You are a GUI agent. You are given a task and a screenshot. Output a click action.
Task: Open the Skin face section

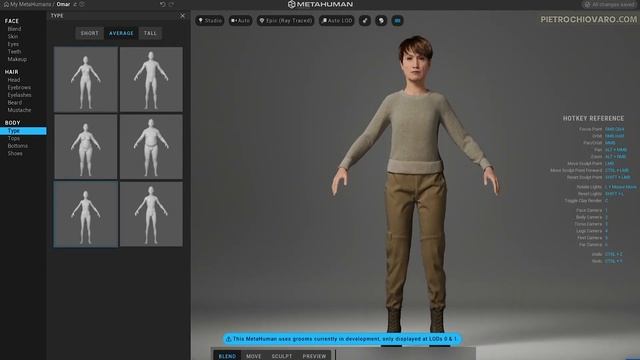tap(13, 36)
